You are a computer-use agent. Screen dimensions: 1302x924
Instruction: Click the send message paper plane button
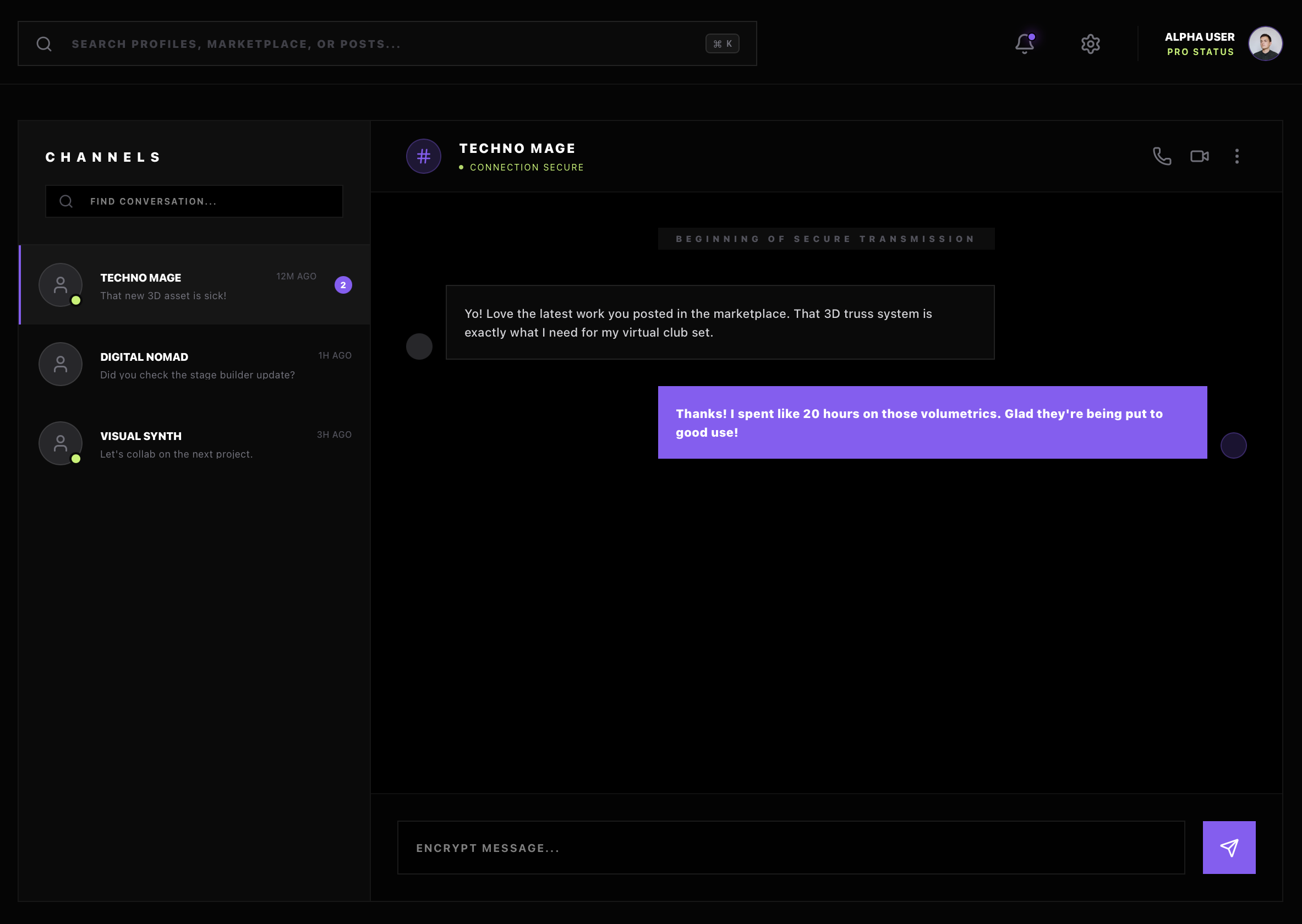click(x=1229, y=848)
